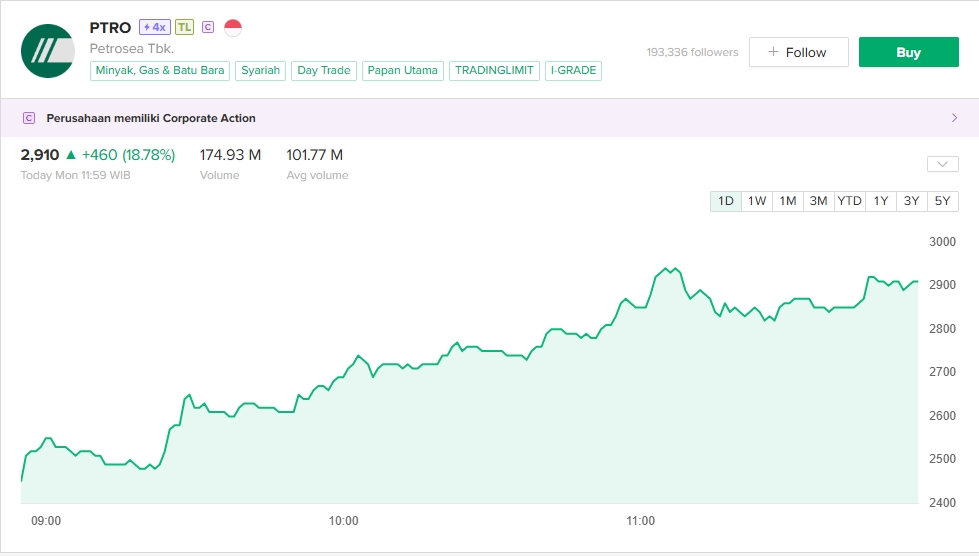979x556 pixels.
Task: Click the Indonesia flag icon
Action: click(x=233, y=27)
